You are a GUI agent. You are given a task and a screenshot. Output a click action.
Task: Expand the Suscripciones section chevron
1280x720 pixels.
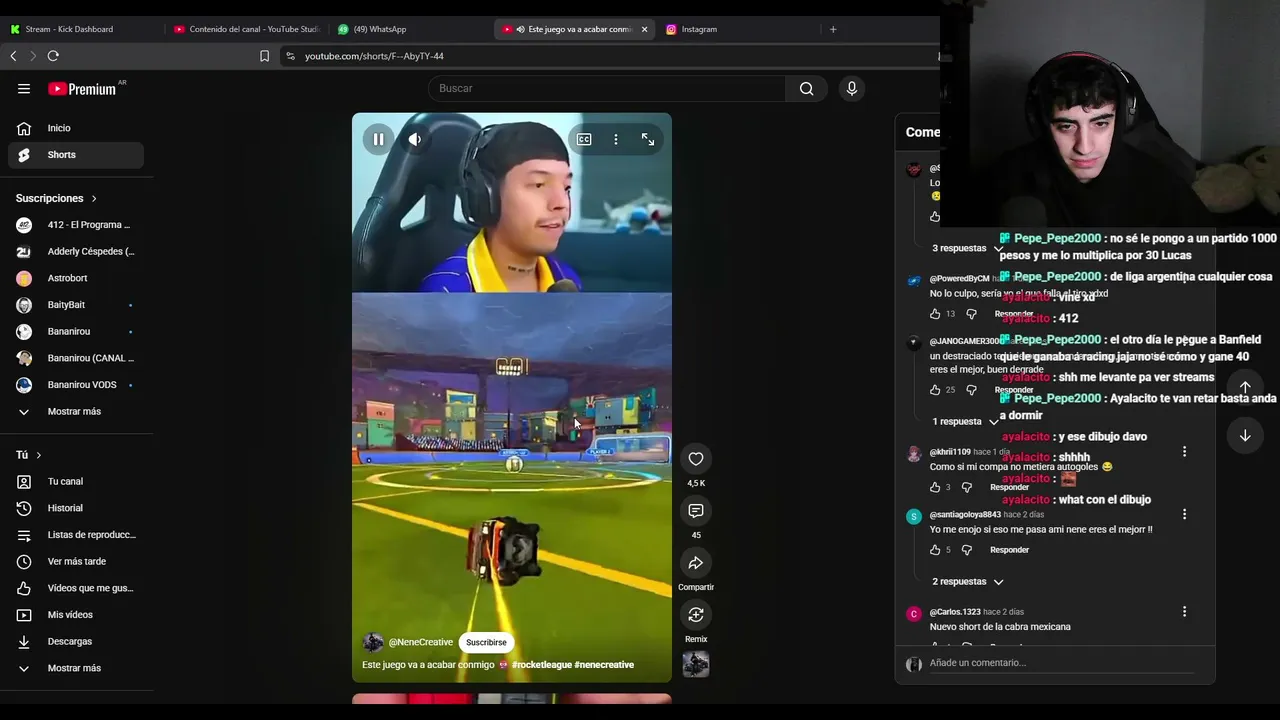tap(94, 199)
